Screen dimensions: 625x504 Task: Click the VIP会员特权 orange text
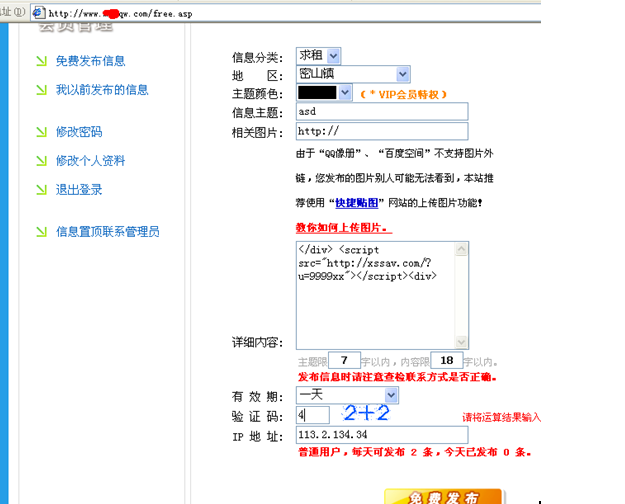[x=403, y=94]
